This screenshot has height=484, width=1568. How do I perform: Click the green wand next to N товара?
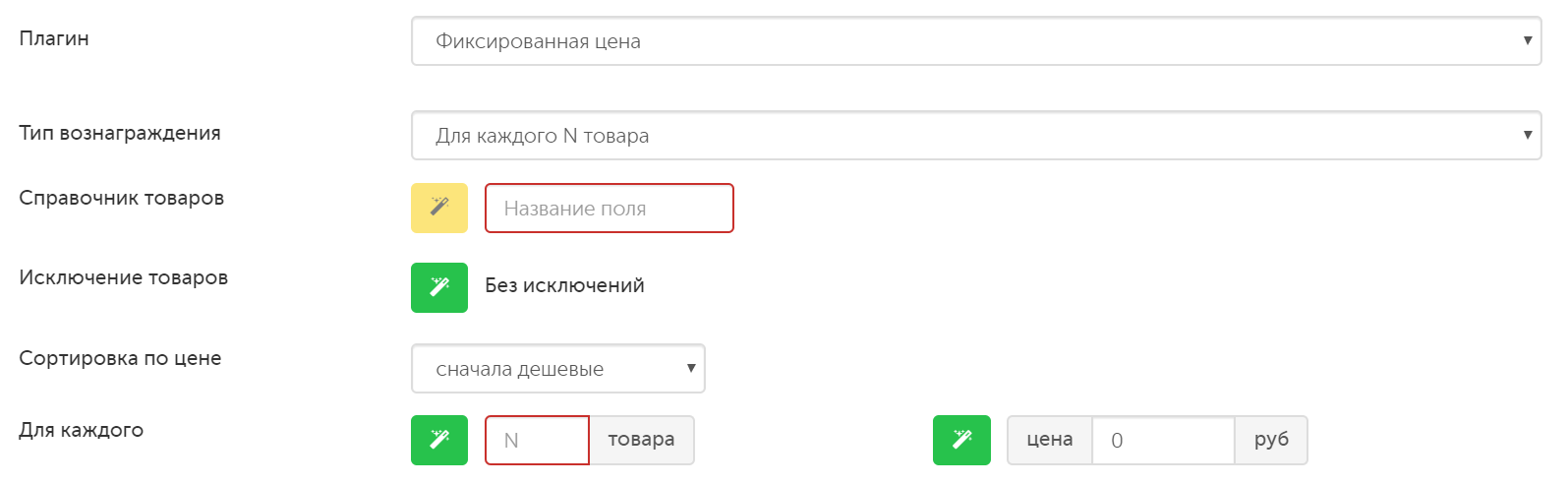439,440
